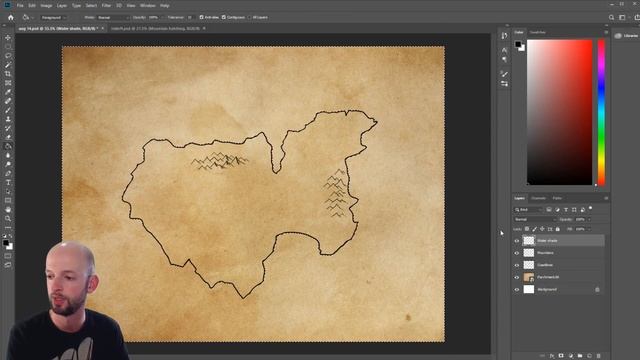Create a new adjustment layer
The height and width of the screenshot is (360, 640).
[571, 356]
